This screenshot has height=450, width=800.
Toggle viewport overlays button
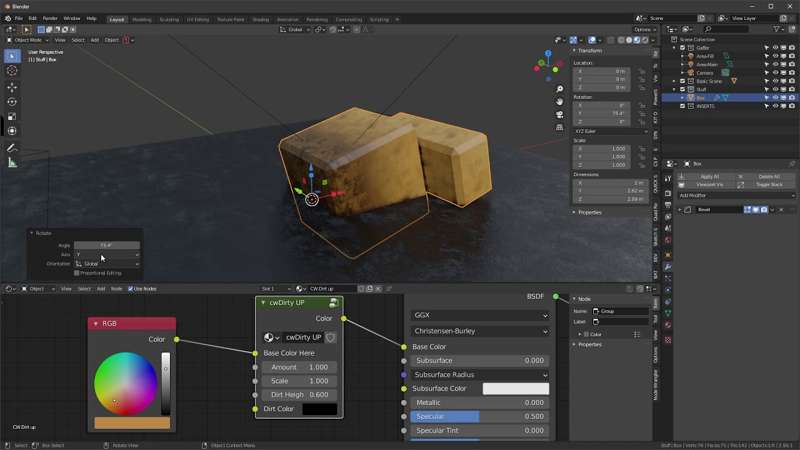[592, 40]
